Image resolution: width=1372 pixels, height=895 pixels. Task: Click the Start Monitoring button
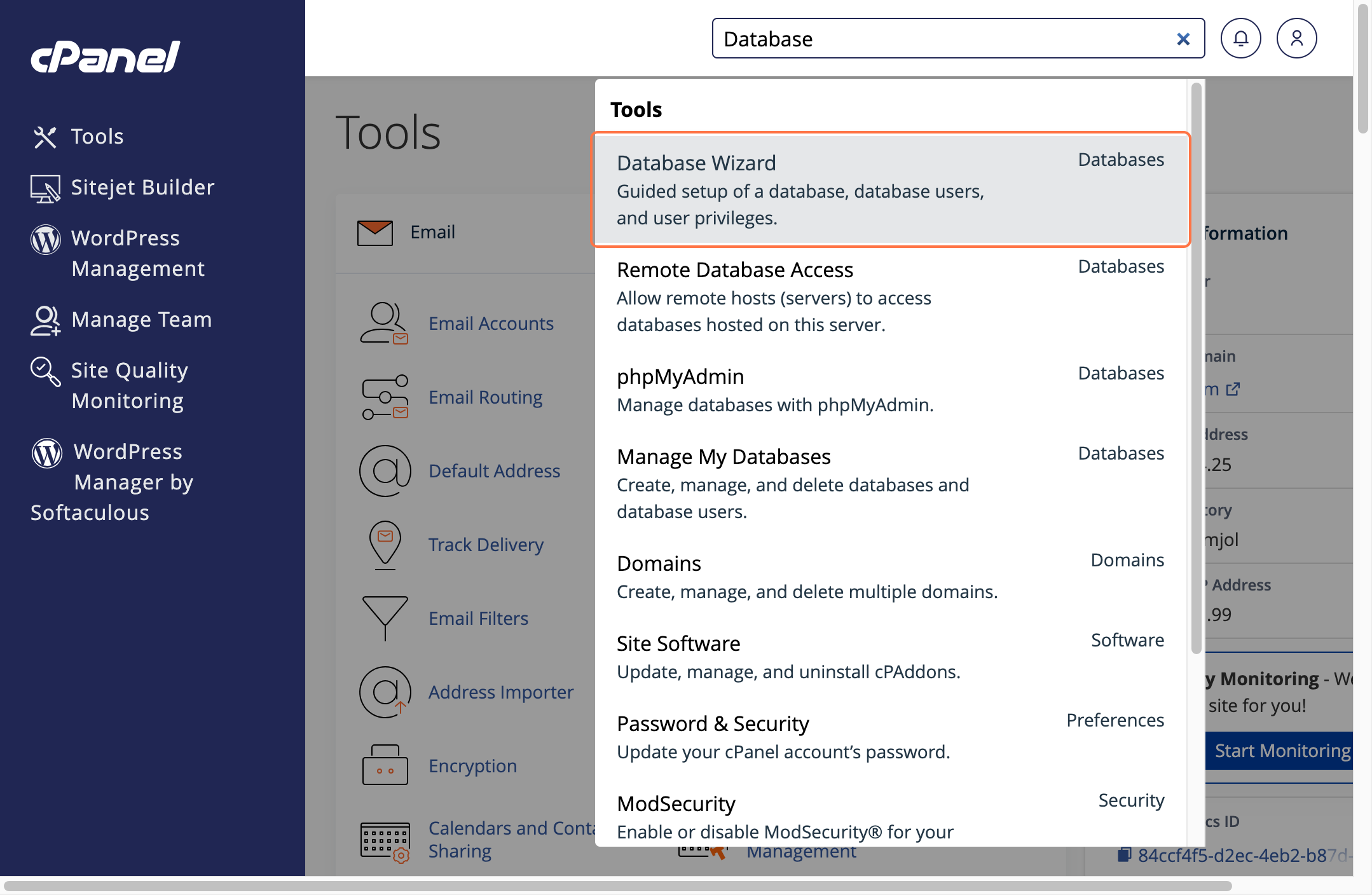coord(1279,751)
